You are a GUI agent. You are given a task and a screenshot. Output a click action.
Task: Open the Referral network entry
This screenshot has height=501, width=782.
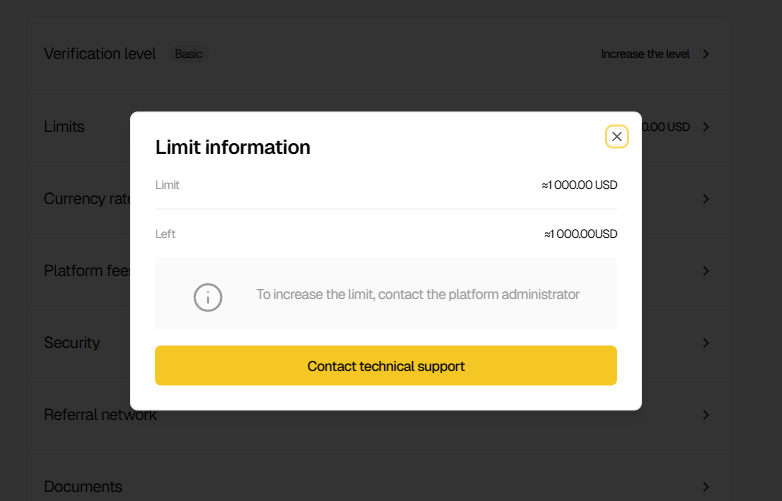click(x=100, y=415)
